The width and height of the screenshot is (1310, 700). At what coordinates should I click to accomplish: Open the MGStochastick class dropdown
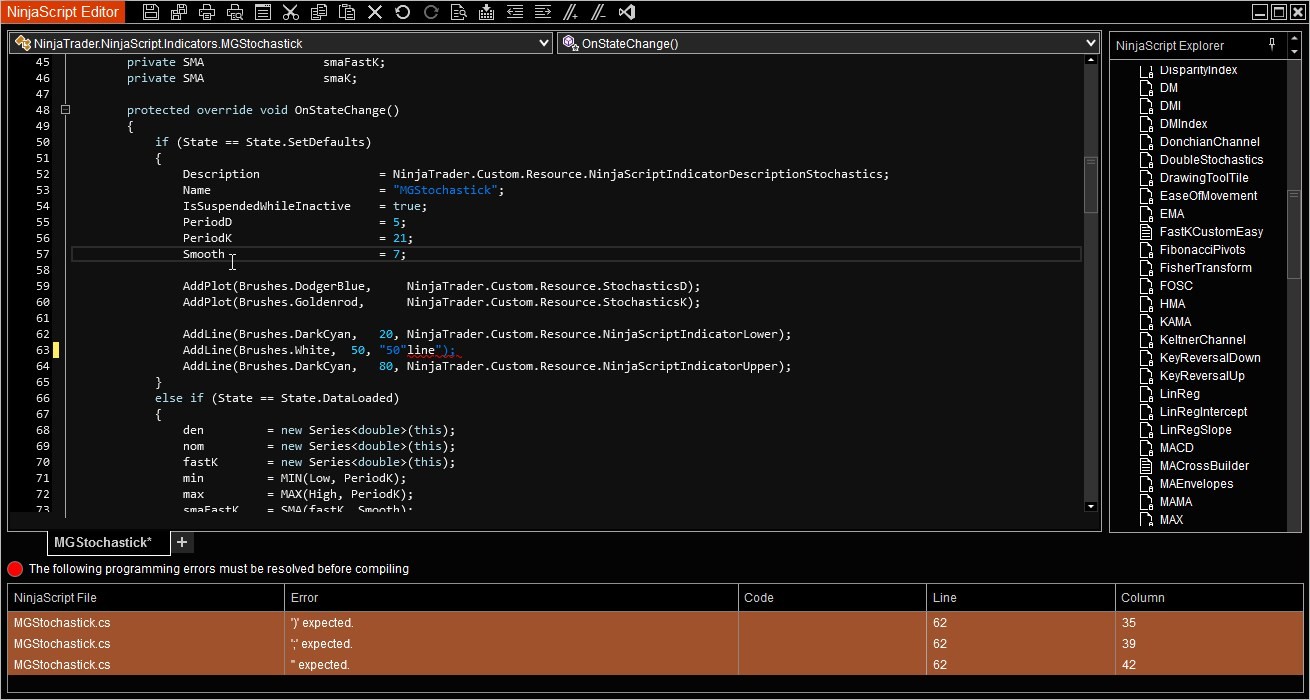pyautogui.click(x=543, y=43)
